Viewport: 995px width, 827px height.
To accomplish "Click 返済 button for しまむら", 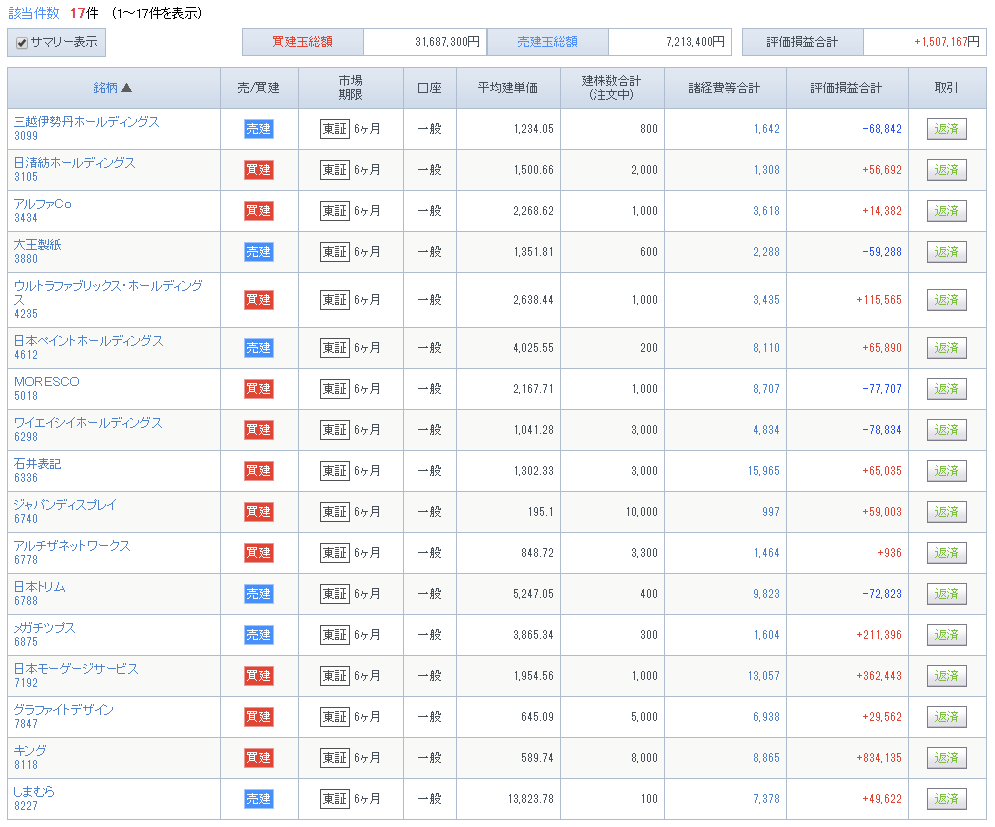I will click(x=946, y=798).
